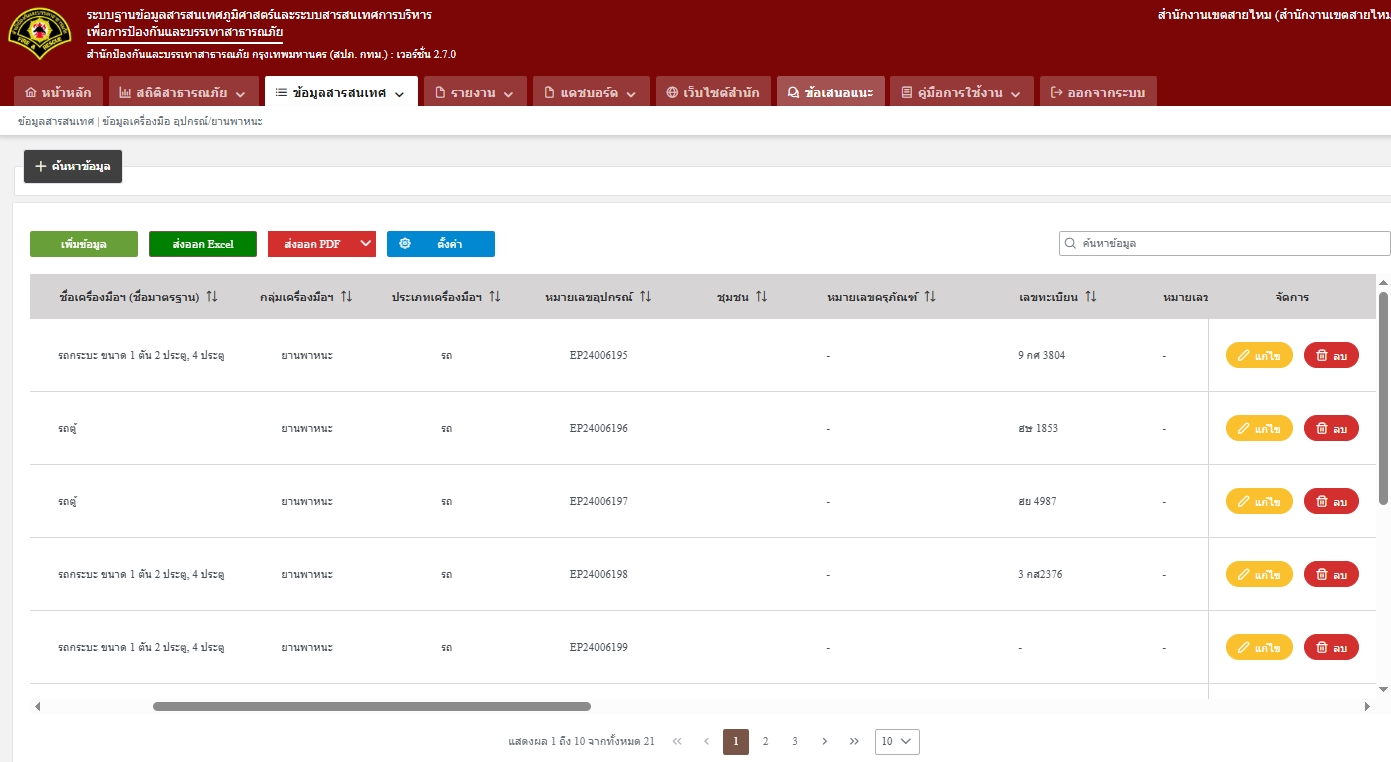1391x762 pixels.
Task: Click scroll-down arrow of vertical scrollbar
Action: pyautogui.click(x=1384, y=689)
